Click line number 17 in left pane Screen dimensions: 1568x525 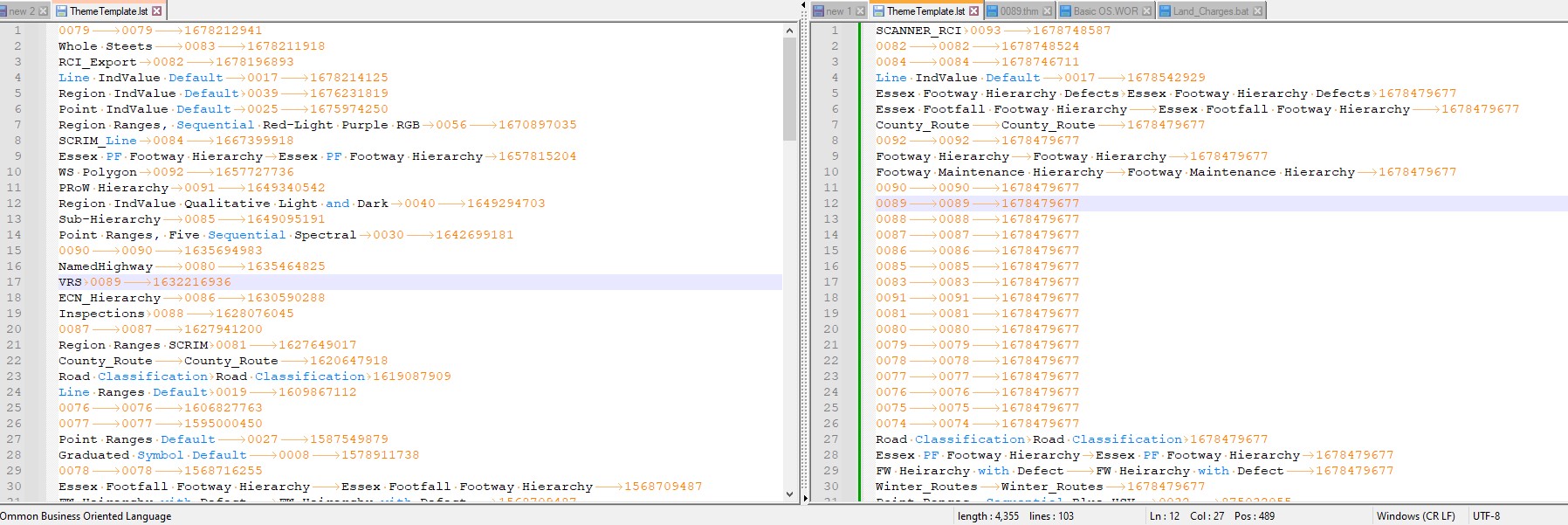coord(15,282)
